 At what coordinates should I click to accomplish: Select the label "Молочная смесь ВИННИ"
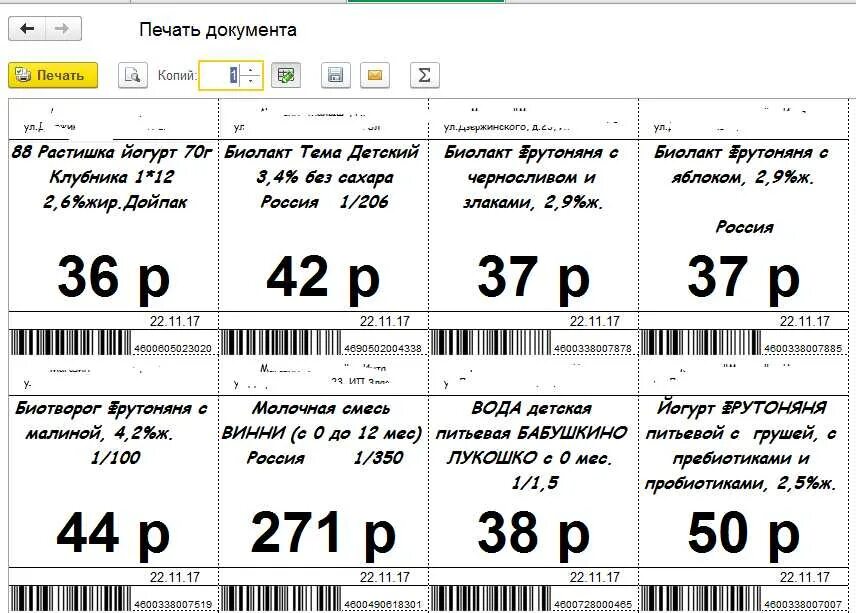click(322, 421)
